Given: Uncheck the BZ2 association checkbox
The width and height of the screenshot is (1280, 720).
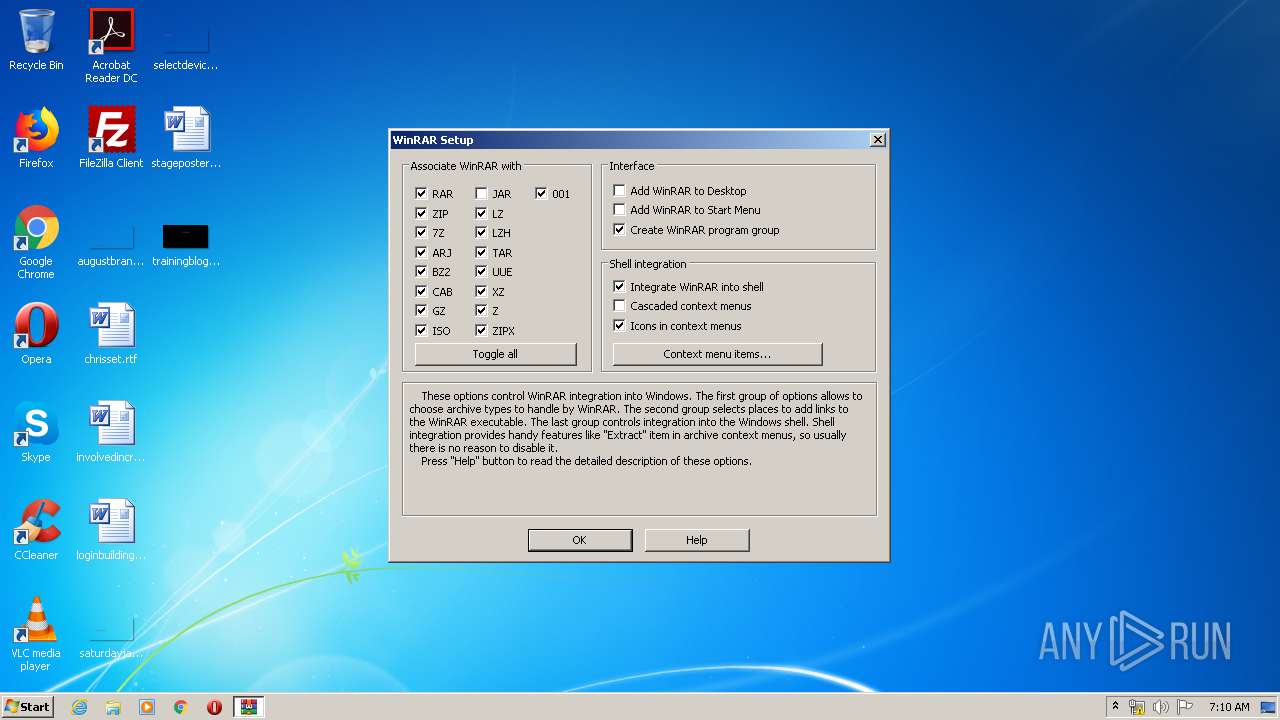Looking at the screenshot, I should pyautogui.click(x=421, y=272).
